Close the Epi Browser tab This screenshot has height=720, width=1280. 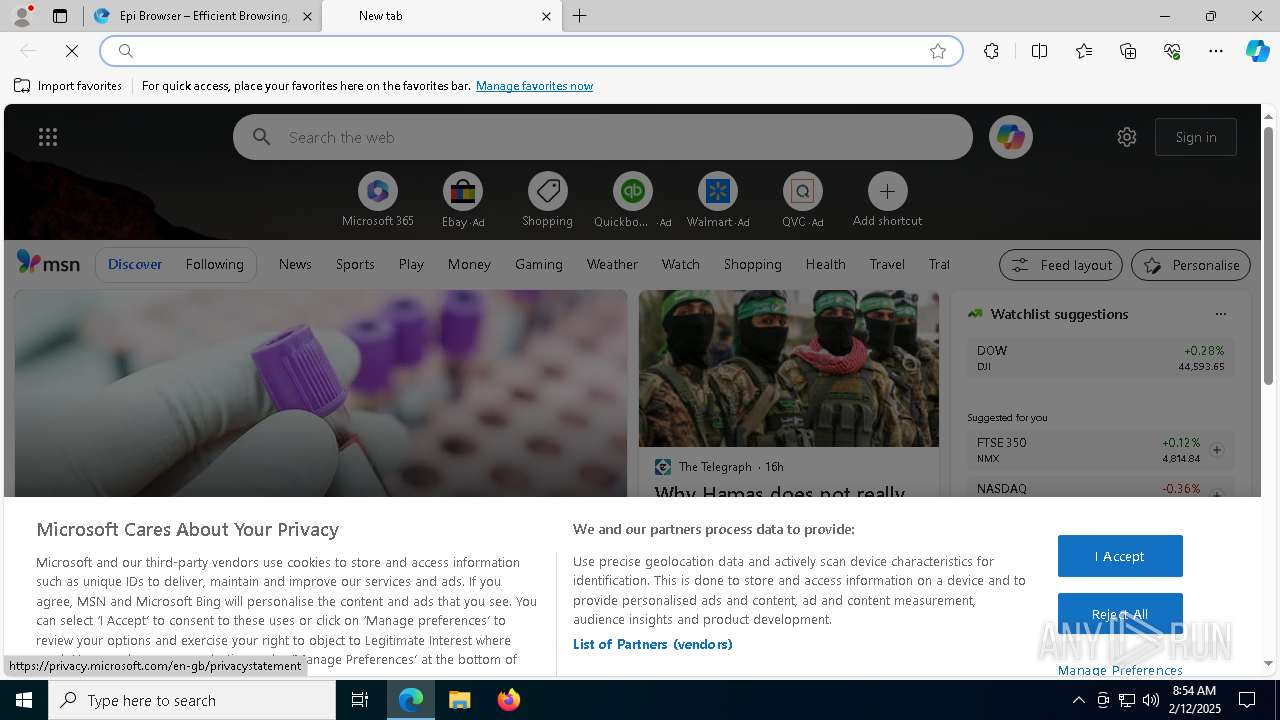point(307,16)
